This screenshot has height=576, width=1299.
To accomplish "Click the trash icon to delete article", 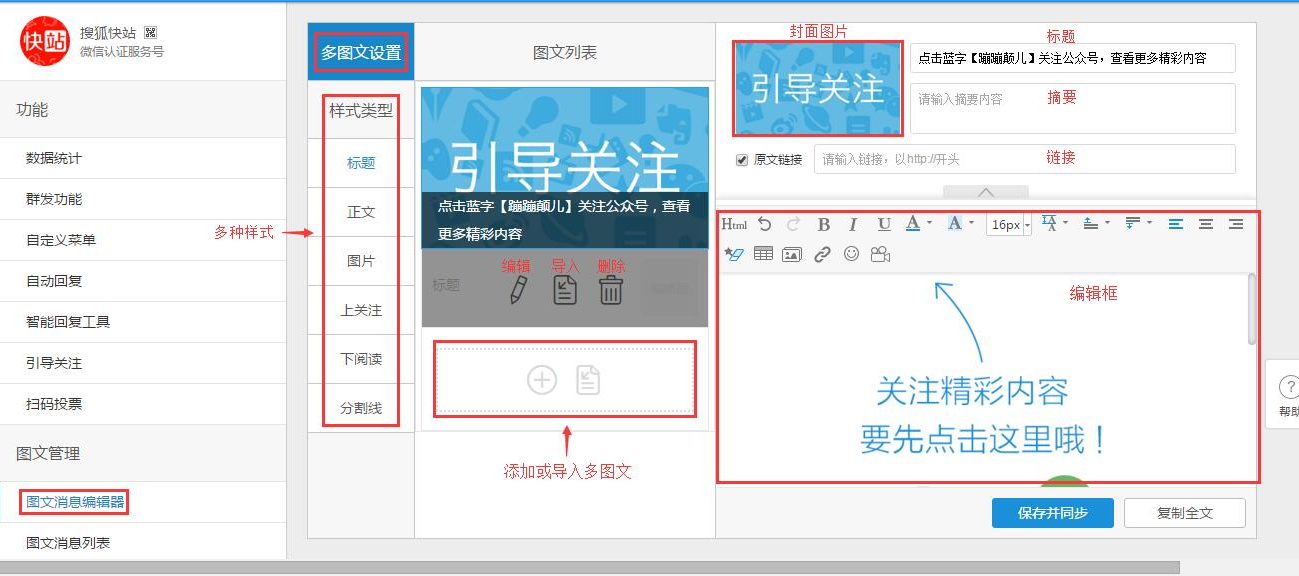I will tap(611, 290).
